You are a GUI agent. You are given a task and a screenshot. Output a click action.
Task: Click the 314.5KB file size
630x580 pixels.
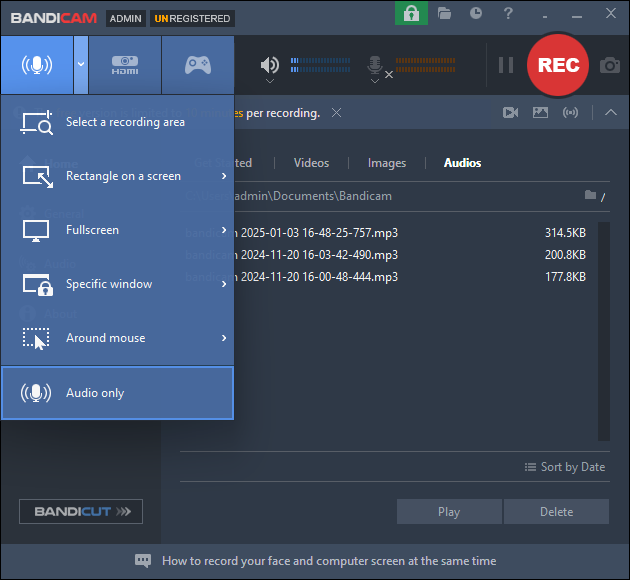pos(565,233)
